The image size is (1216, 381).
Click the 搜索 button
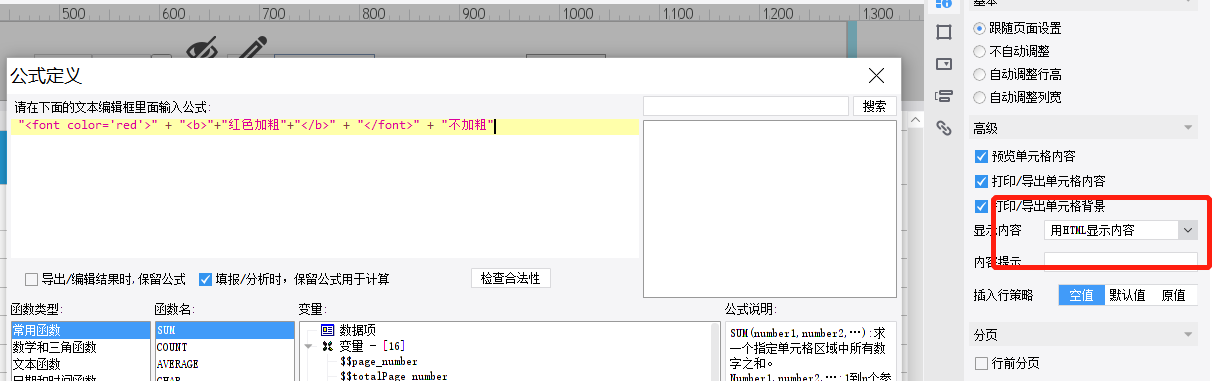click(874, 106)
